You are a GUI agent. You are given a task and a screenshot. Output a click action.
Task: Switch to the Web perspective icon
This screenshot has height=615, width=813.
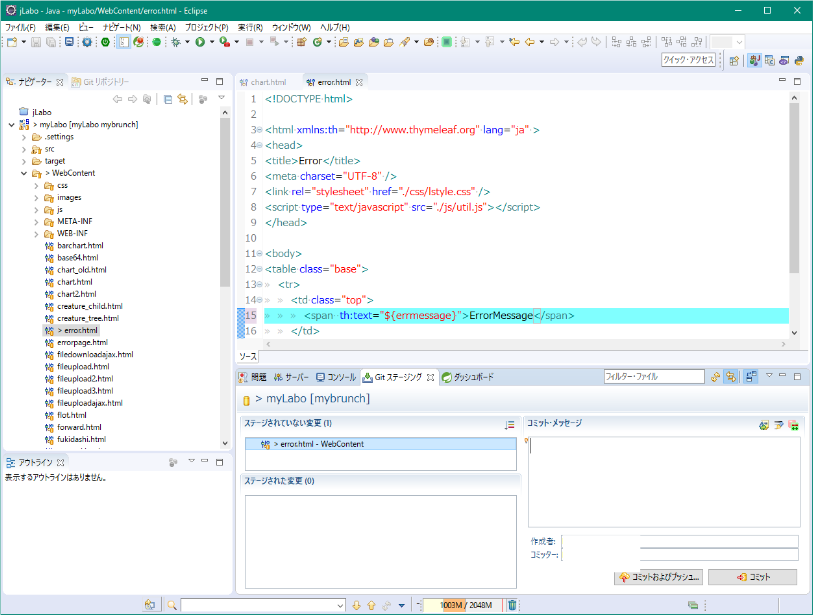pyautogui.click(x=784, y=61)
